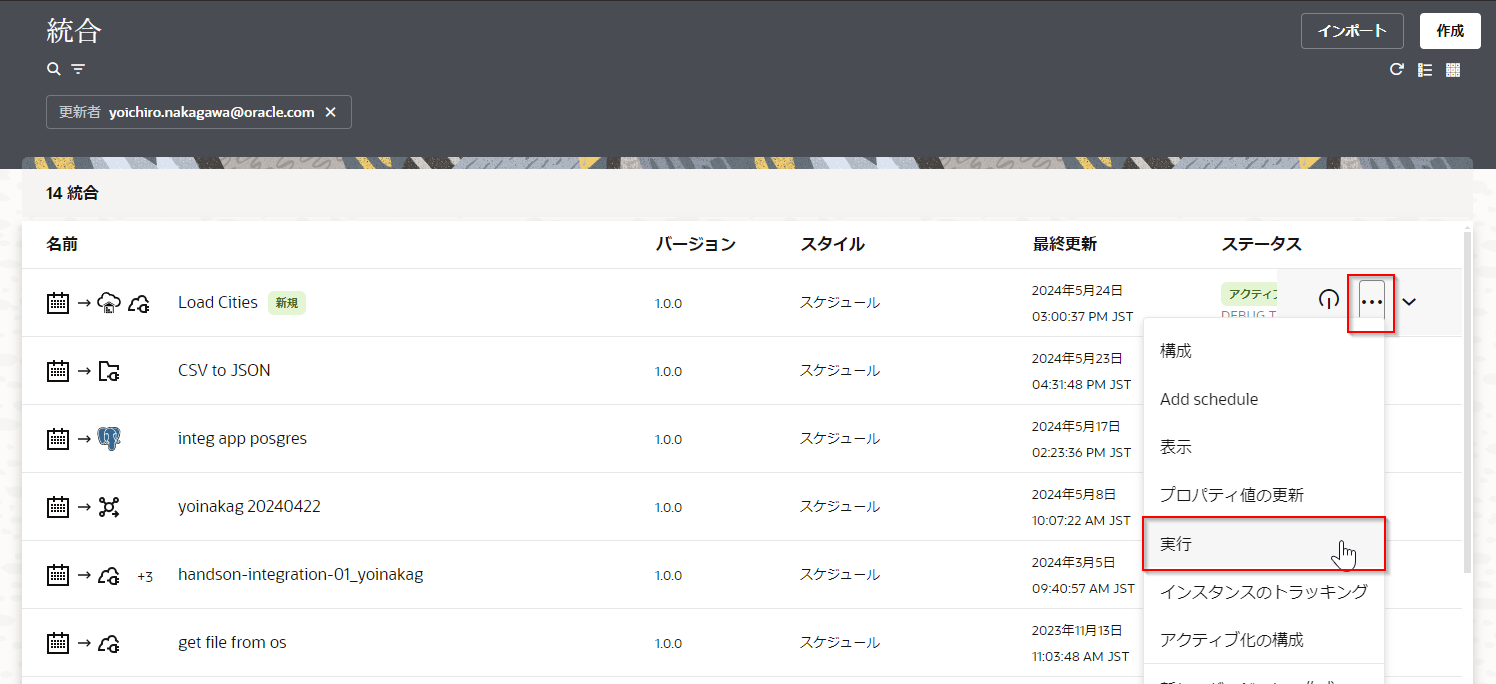Click the refresh icon in header
Image resolution: width=1496 pixels, height=684 pixels.
point(1397,70)
